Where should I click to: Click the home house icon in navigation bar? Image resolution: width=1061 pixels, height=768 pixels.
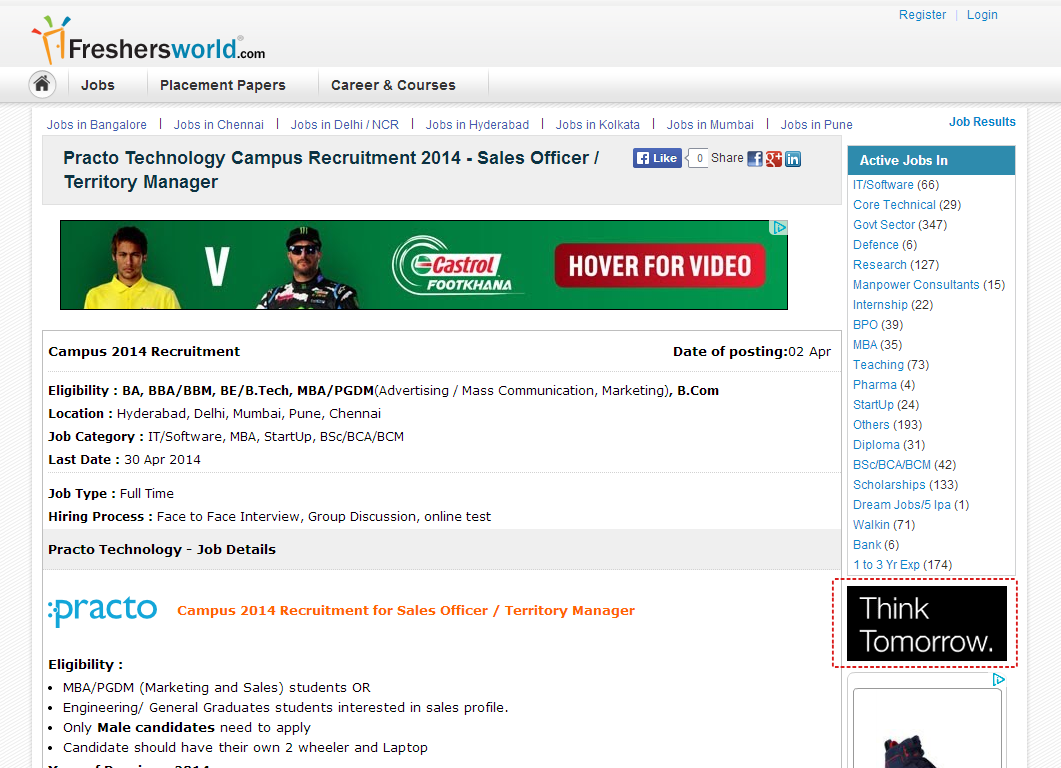(41, 84)
